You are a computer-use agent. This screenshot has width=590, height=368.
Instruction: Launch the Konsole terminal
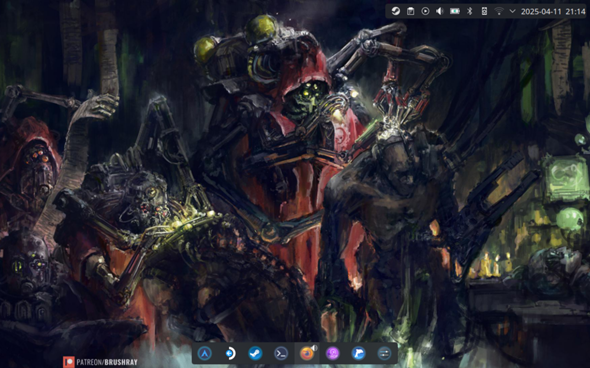[281, 353]
